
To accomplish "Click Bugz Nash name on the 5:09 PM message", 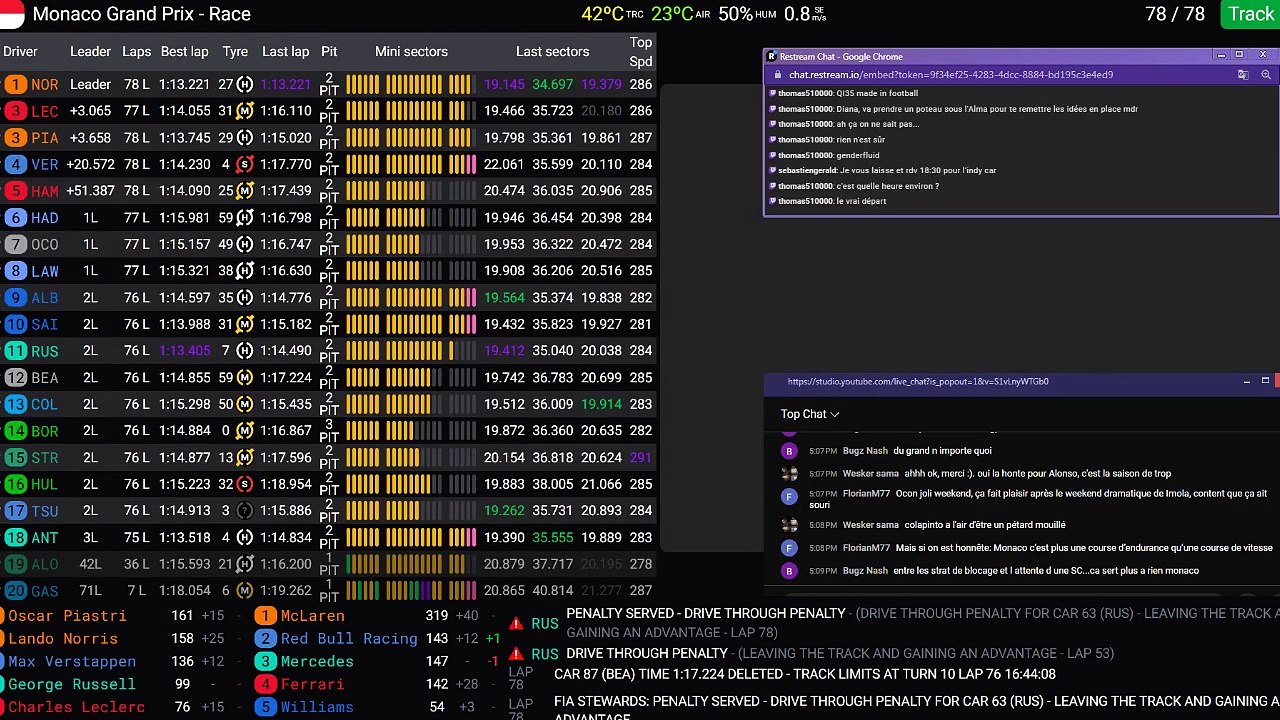I will 865,571.
